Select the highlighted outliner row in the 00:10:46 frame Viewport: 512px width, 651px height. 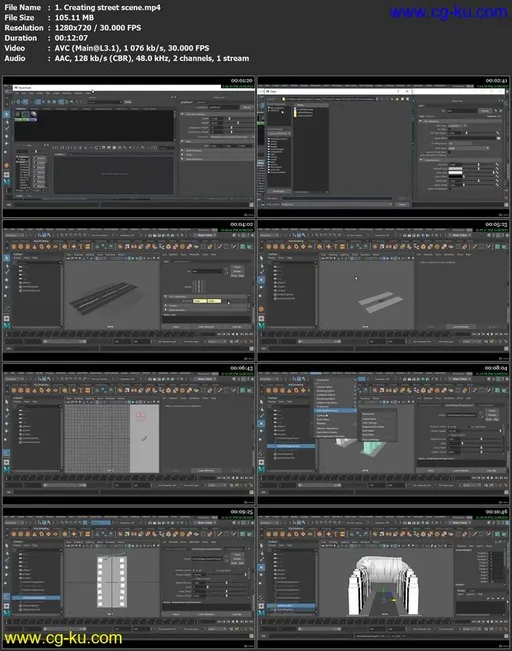(291, 605)
